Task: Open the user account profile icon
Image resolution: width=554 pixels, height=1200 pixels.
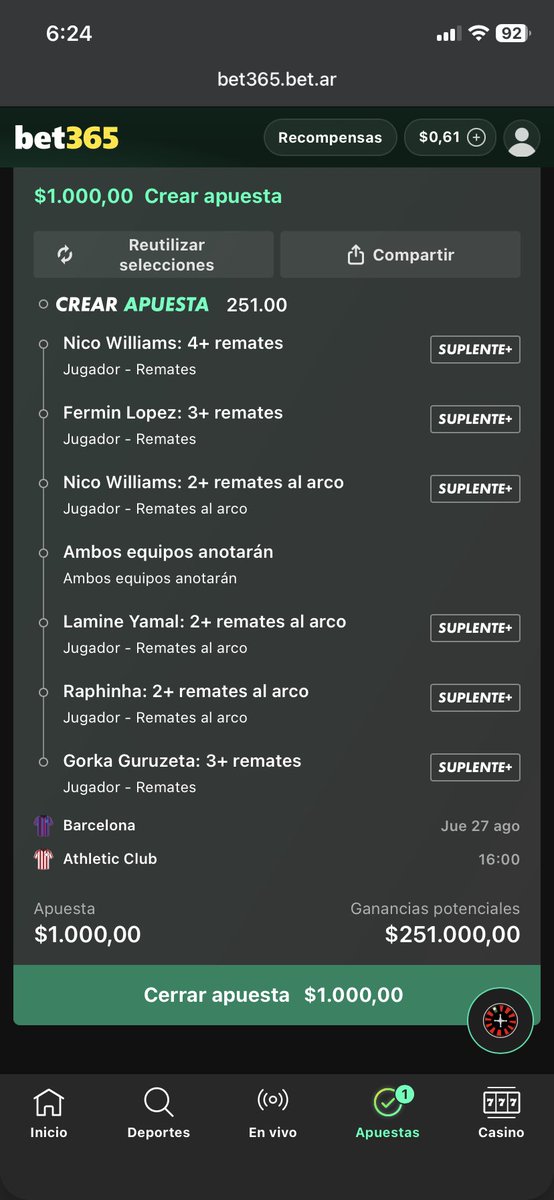Action: click(522, 138)
